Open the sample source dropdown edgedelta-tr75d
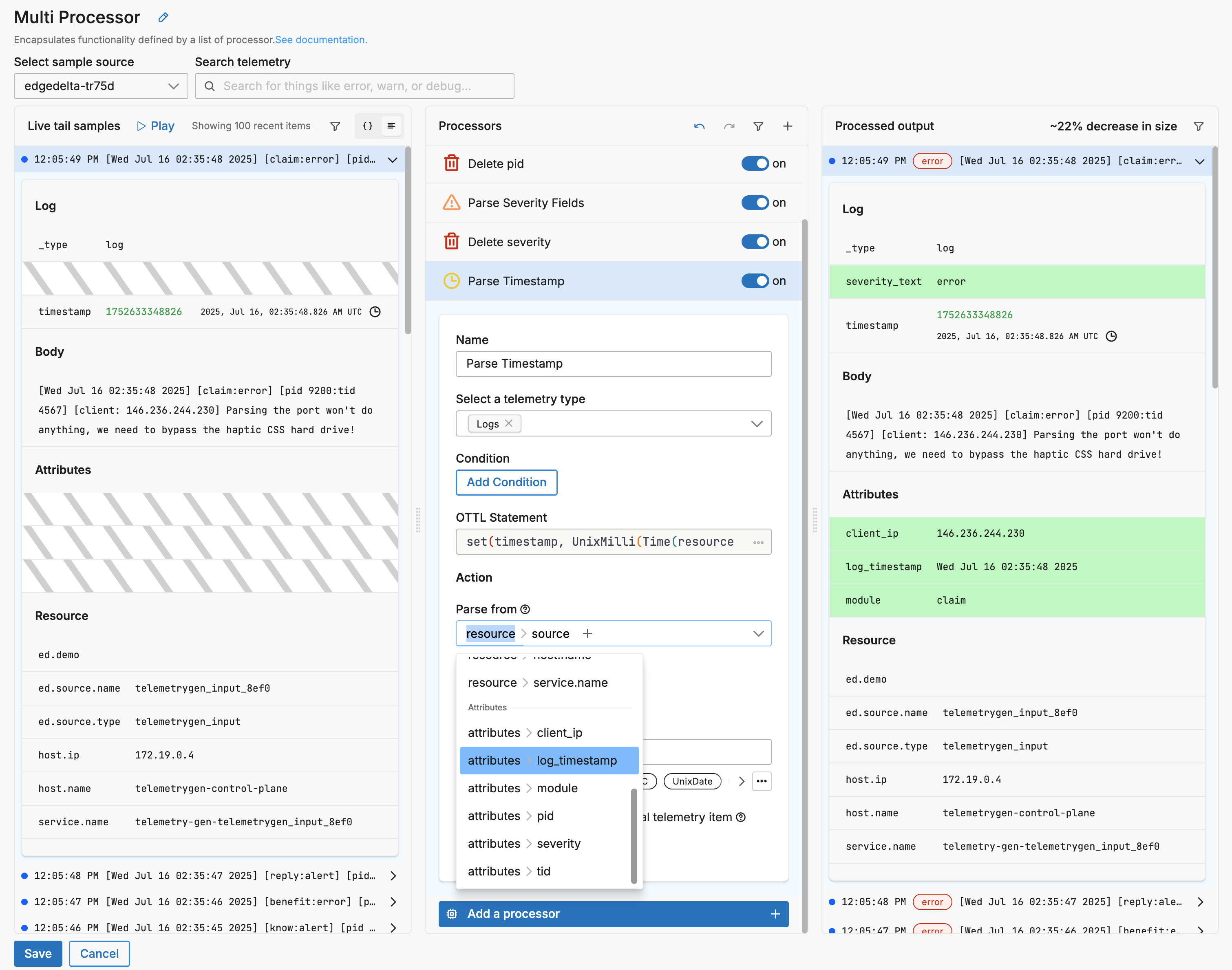This screenshot has height=970, width=1232. point(101,86)
